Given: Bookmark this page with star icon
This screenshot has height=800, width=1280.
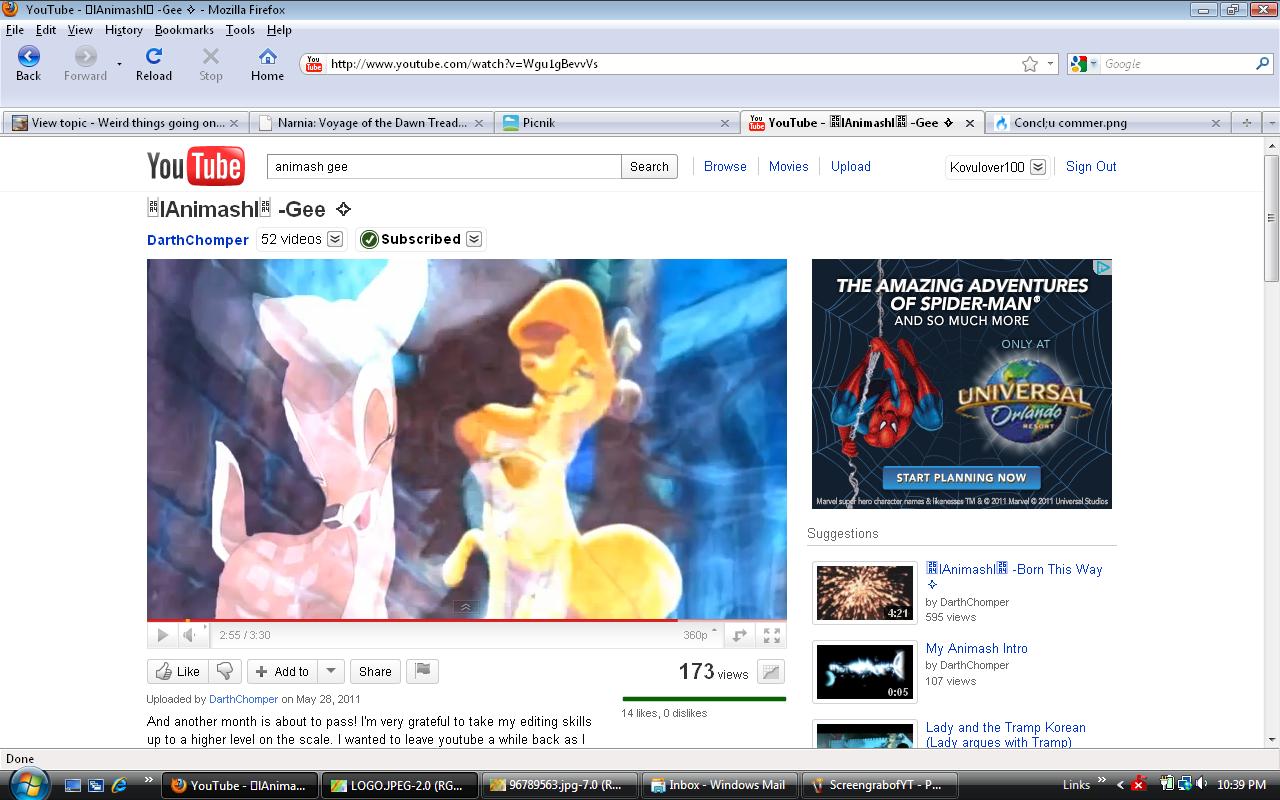Looking at the screenshot, I should [x=1029, y=64].
